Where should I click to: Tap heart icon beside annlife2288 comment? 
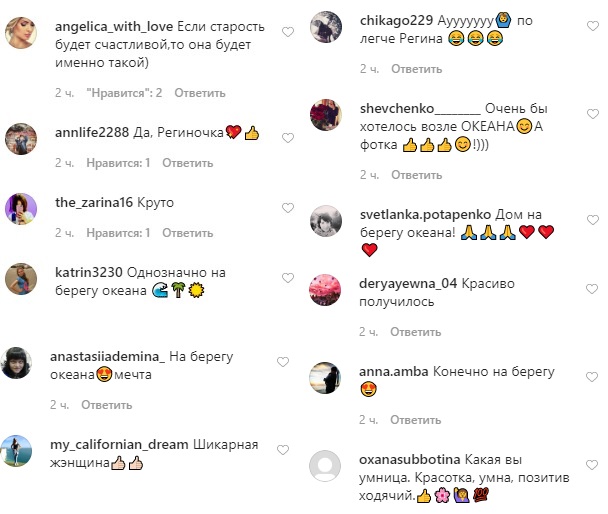(x=288, y=138)
